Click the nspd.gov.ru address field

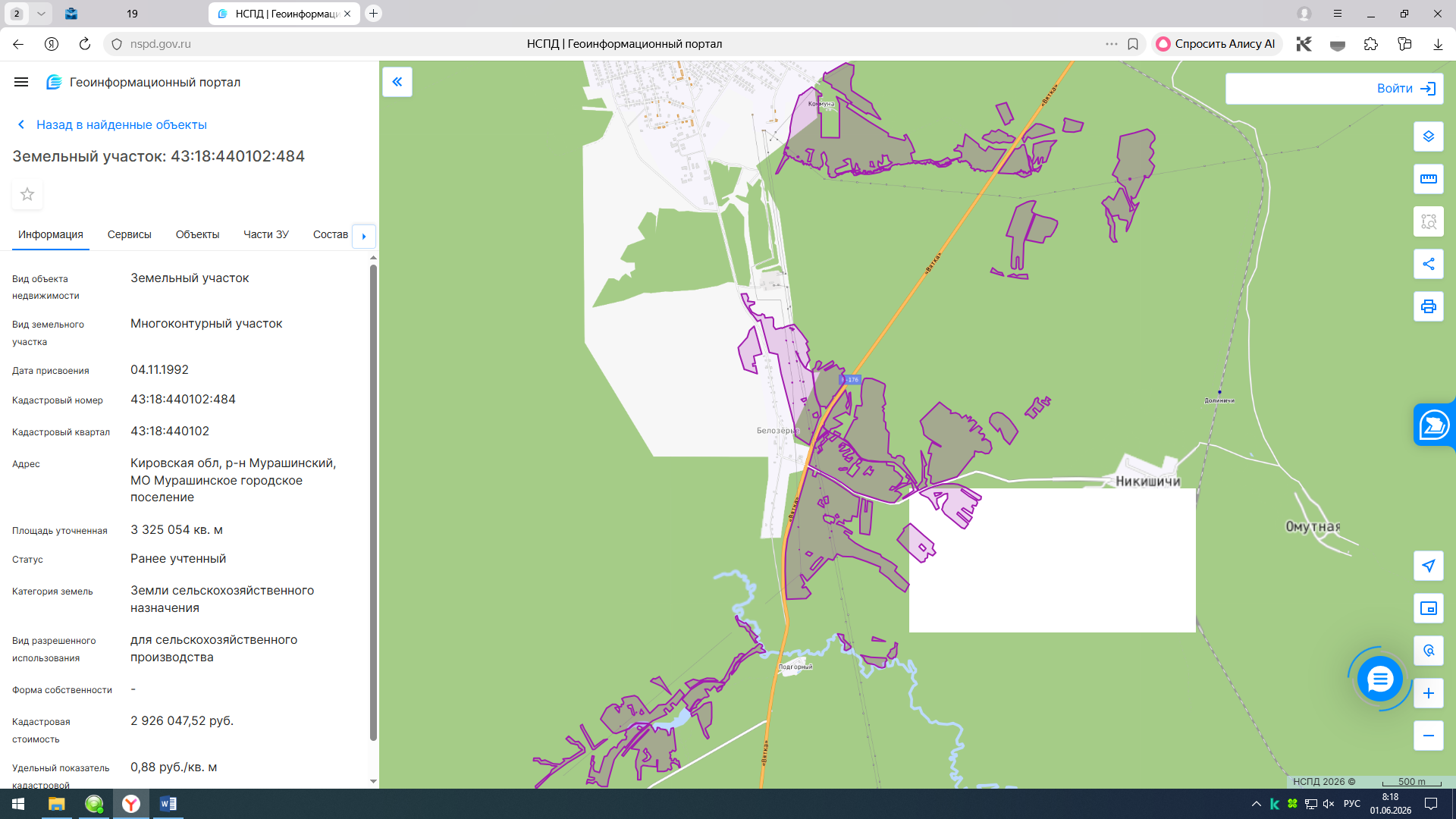pyautogui.click(x=160, y=44)
